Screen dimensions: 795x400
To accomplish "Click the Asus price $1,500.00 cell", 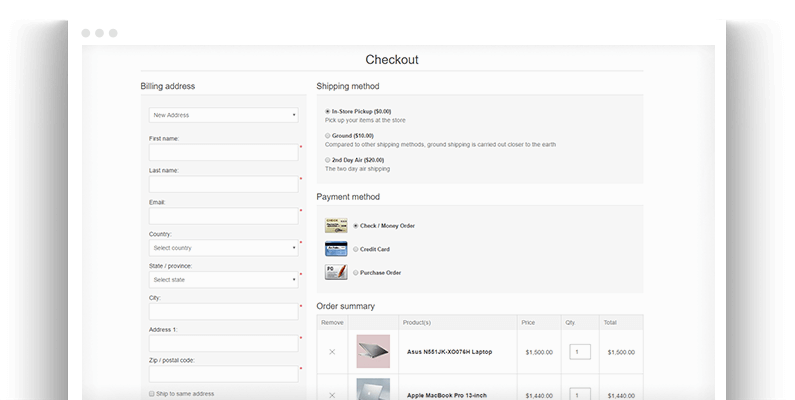I will (x=539, y=352).
